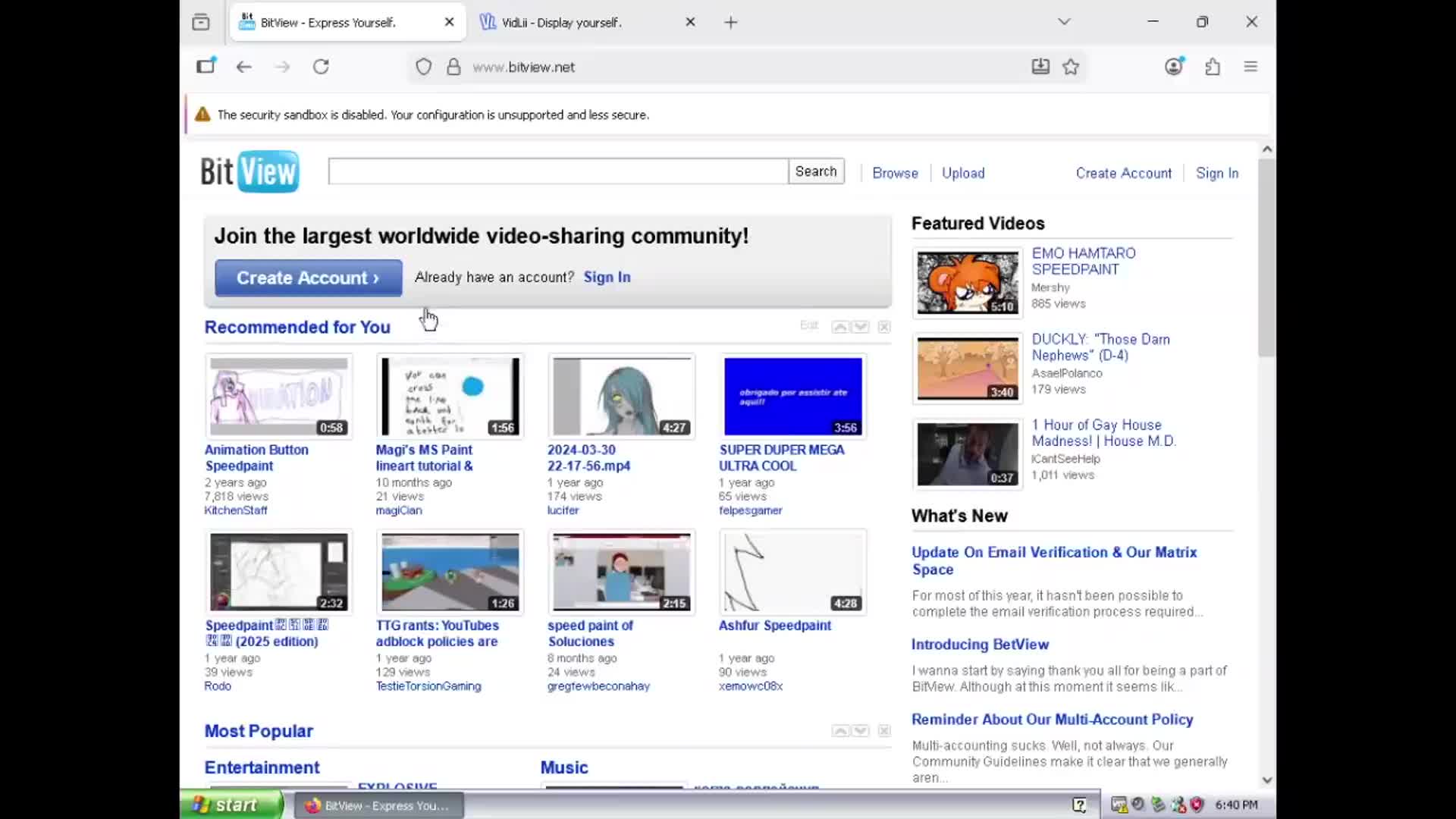Open tracking protection shield icon

tap(424, 67)
